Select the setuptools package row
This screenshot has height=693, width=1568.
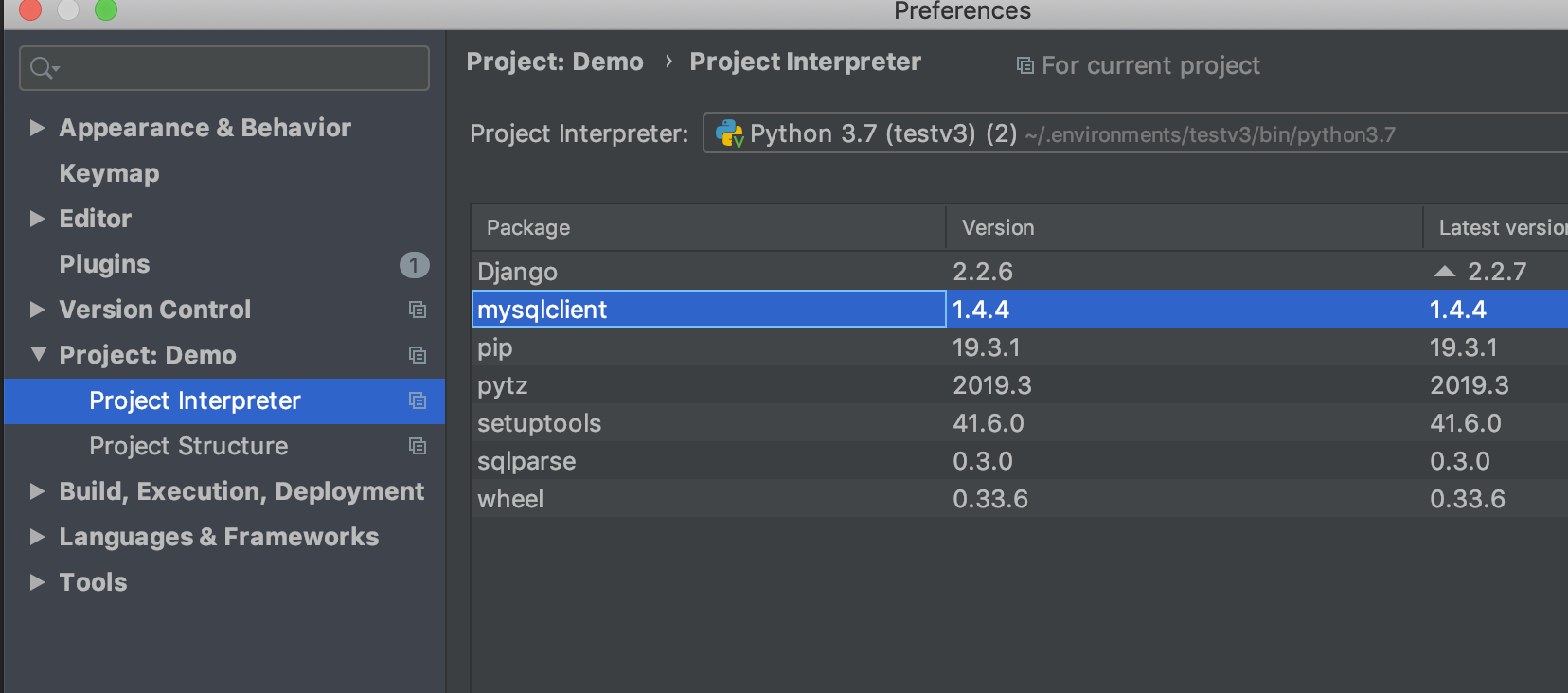click(x=1020, y=423)
